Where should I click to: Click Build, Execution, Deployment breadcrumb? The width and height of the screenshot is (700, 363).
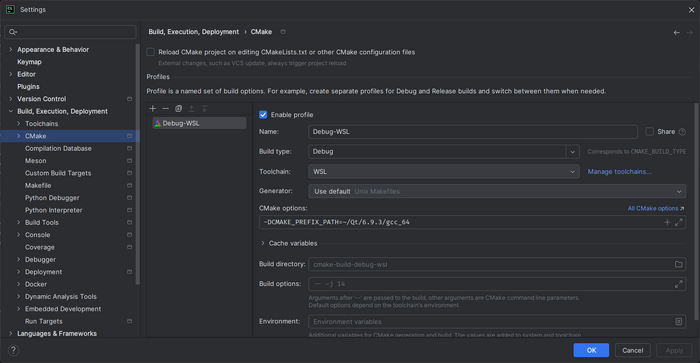(x=194, y=32)
